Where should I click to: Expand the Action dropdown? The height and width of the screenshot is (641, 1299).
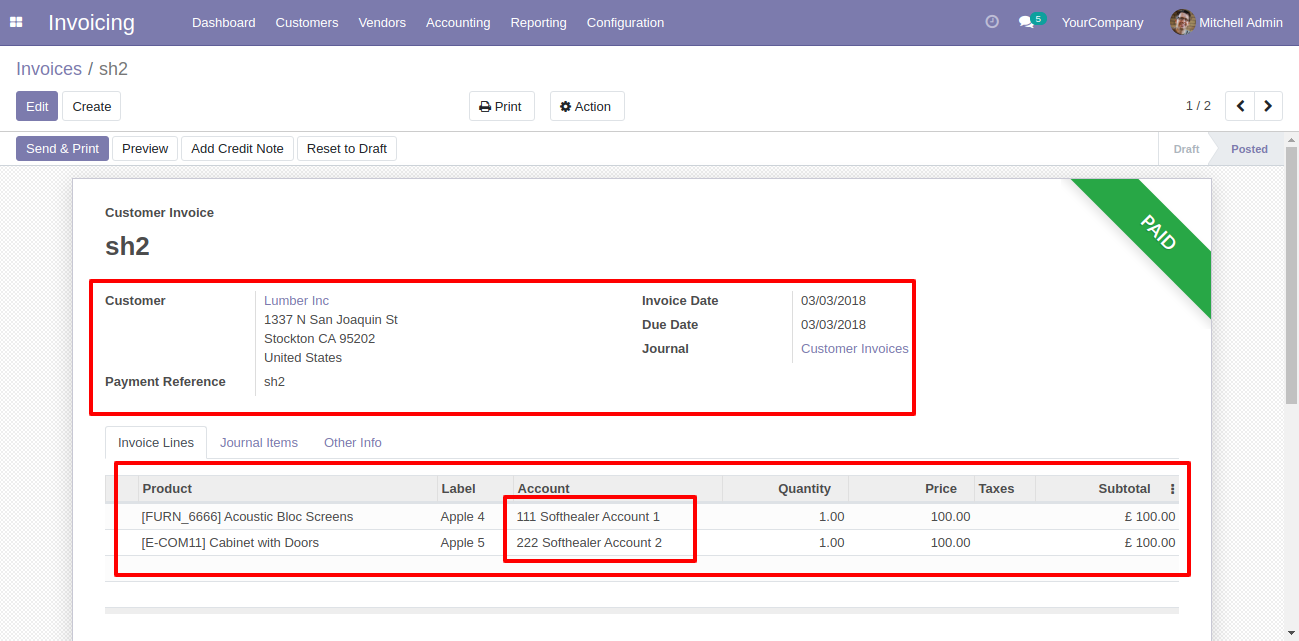(586, 106)
